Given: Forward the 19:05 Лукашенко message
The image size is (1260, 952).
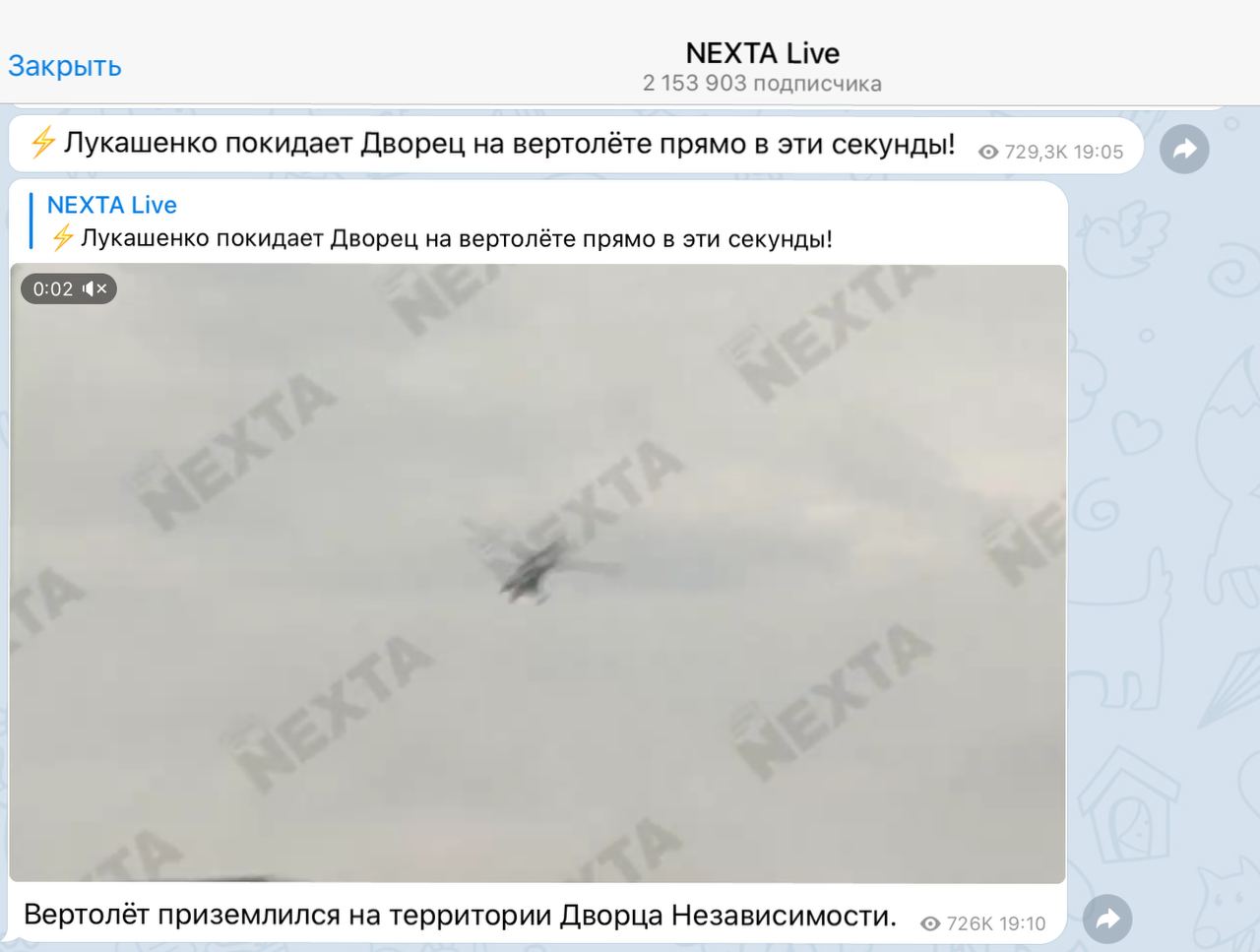Looking at the screenshot, I should tap(1184, 150).
